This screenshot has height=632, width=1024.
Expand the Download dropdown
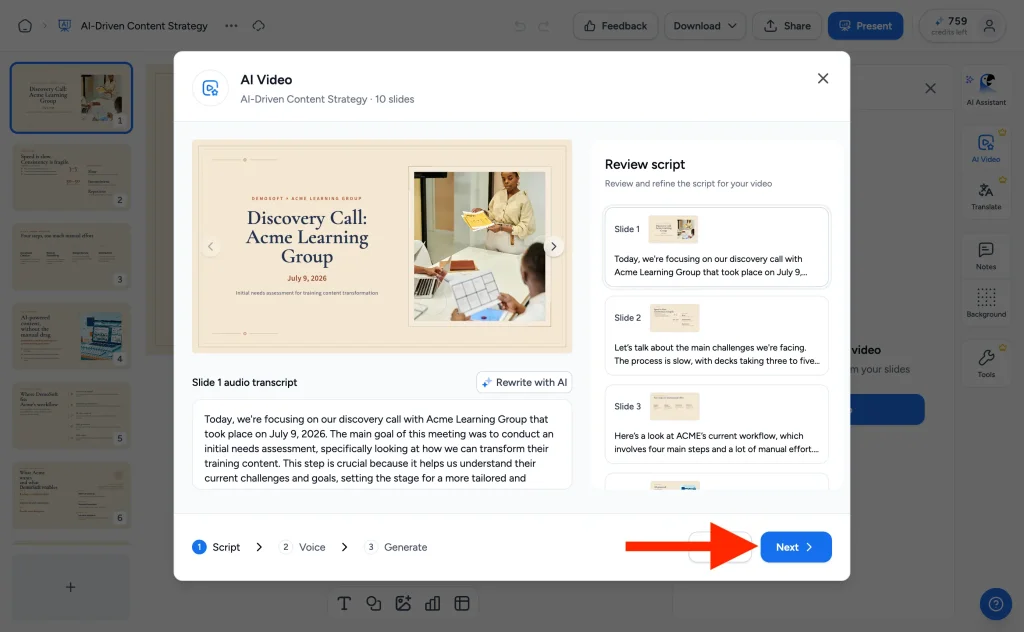[705, 26]
